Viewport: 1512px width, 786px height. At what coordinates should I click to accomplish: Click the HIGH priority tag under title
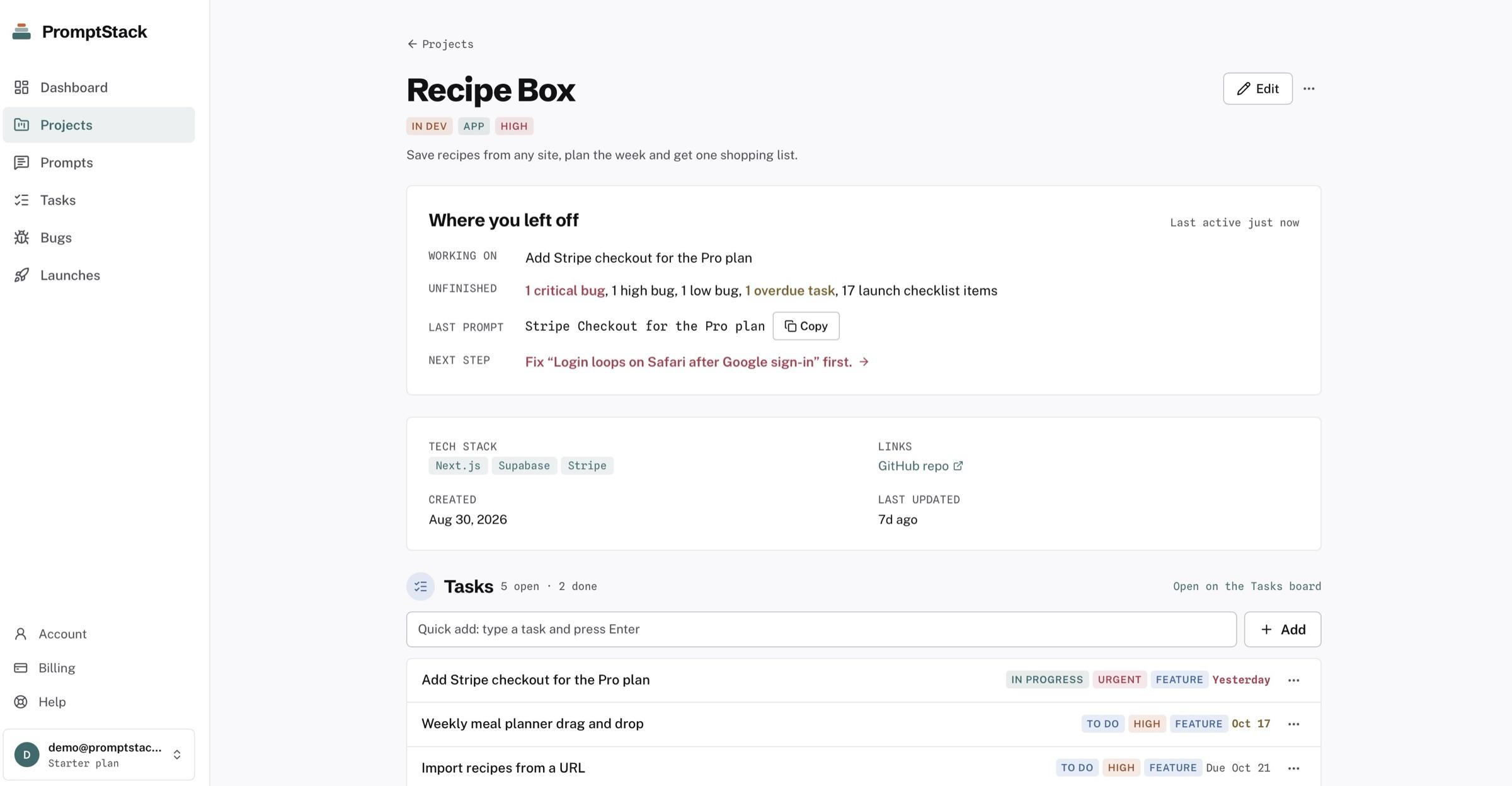point(514,126)
